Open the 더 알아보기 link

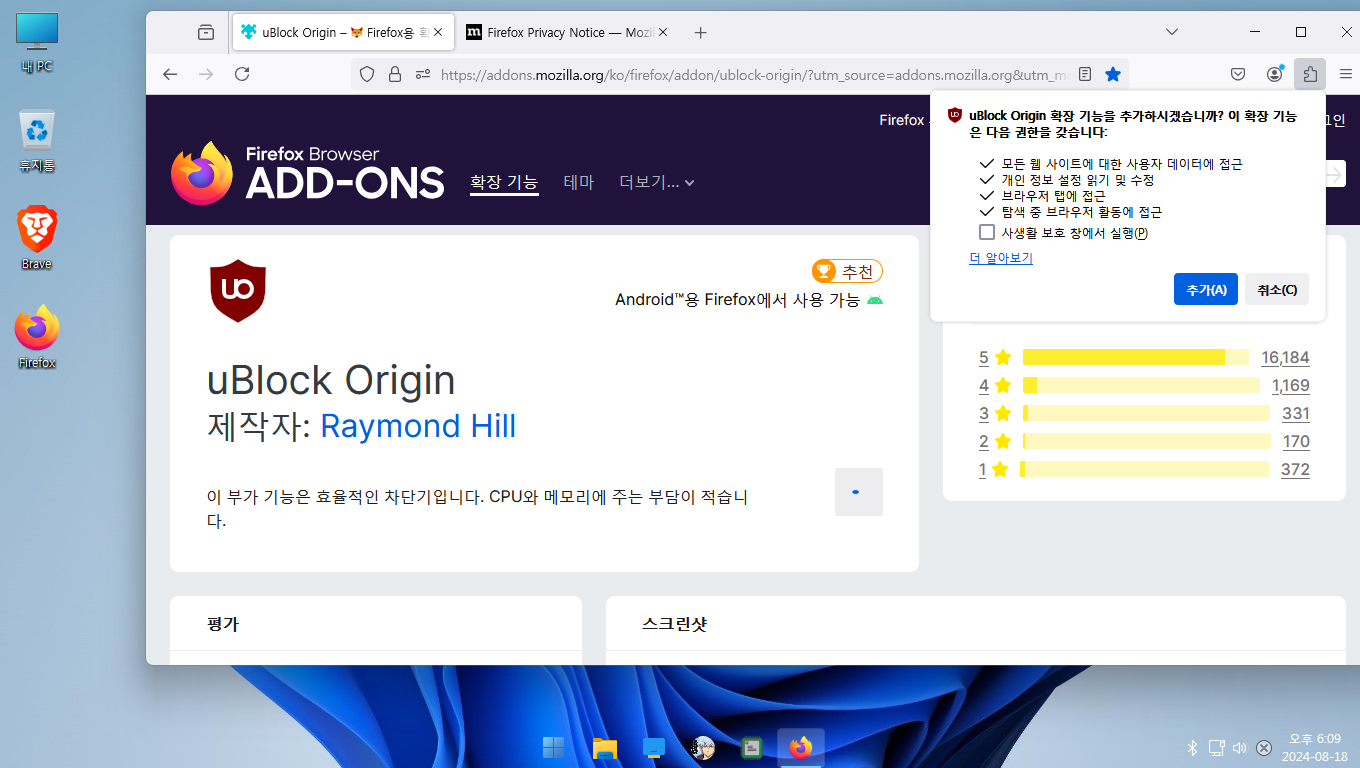[x=1001, y=258]
